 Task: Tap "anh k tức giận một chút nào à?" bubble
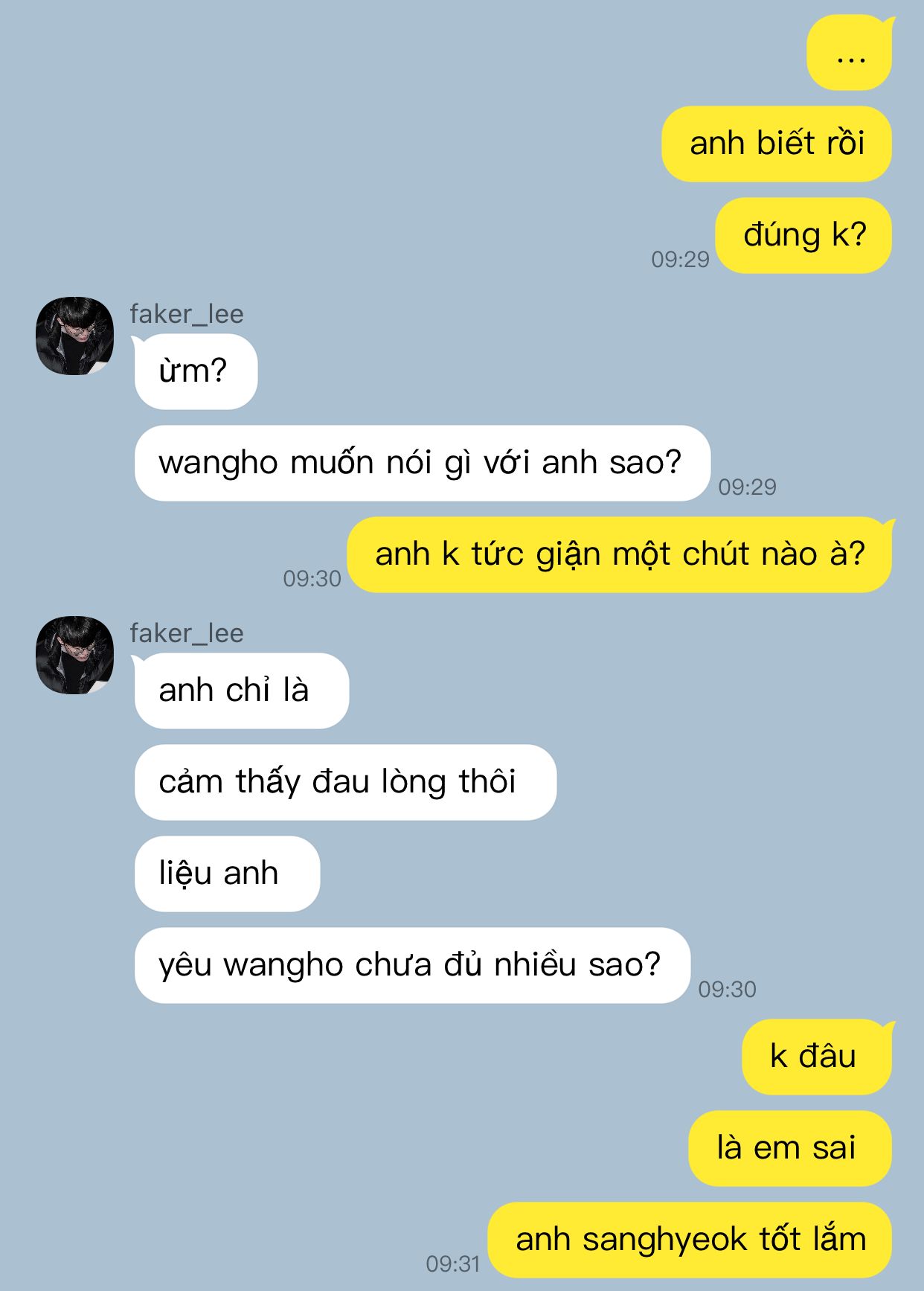[x=620, y=555]
